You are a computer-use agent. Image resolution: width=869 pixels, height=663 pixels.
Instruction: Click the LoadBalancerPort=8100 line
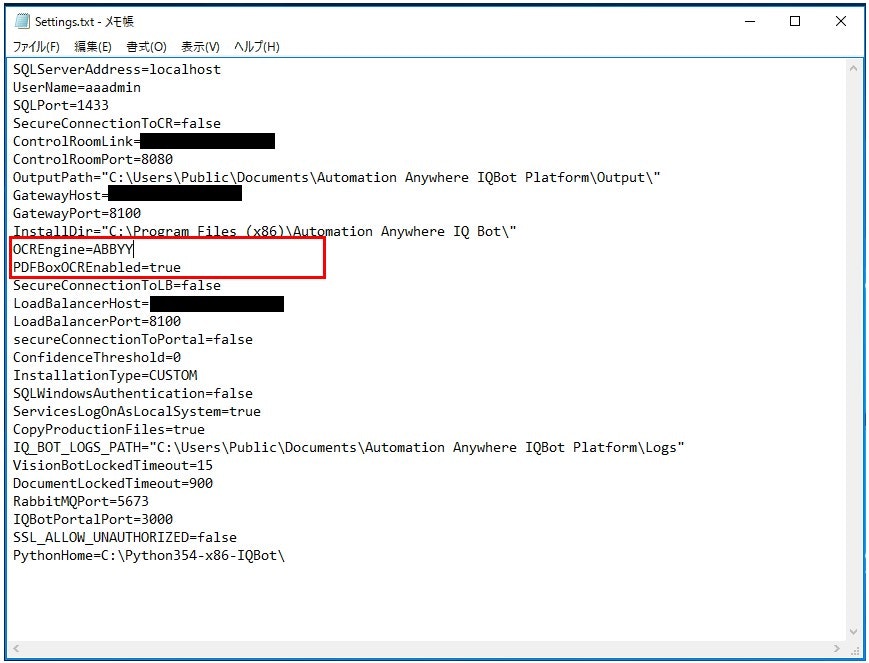[97, 322]
